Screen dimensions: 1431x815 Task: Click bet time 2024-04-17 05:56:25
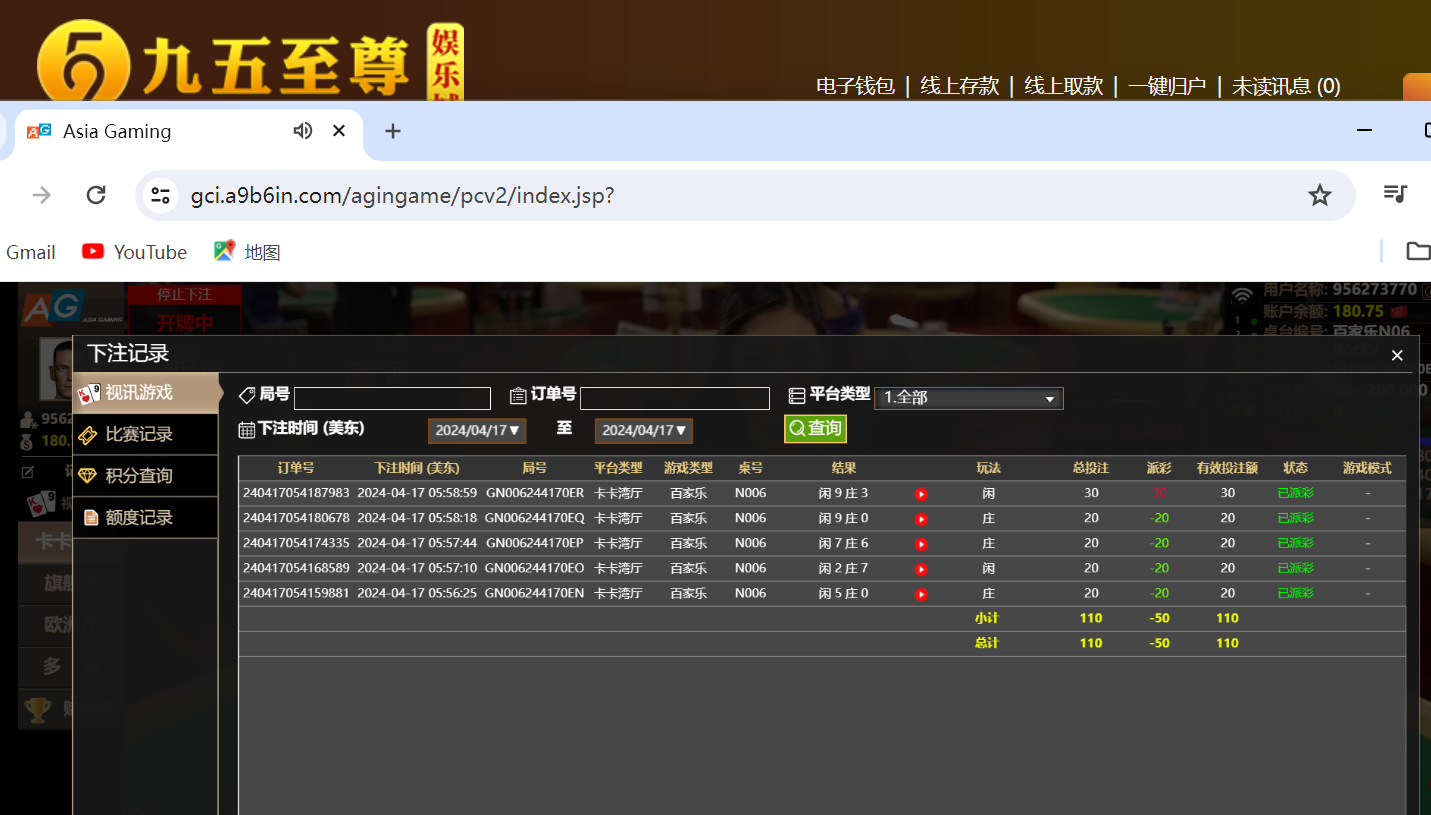pyautogui.click(x=417, y=593)
